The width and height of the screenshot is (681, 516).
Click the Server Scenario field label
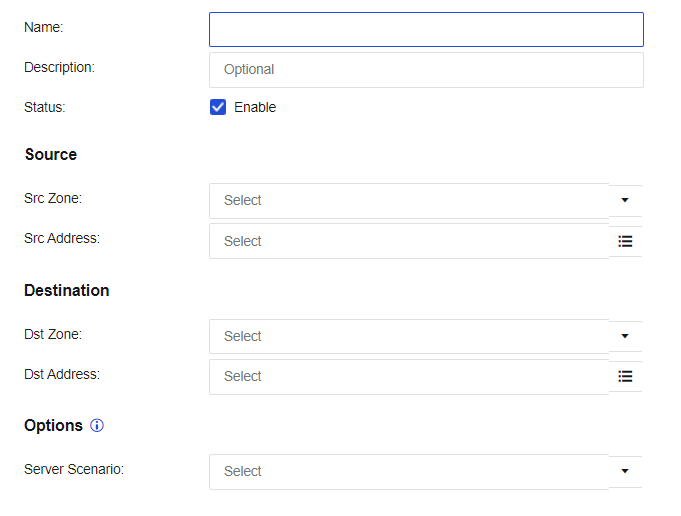point(74,468)
